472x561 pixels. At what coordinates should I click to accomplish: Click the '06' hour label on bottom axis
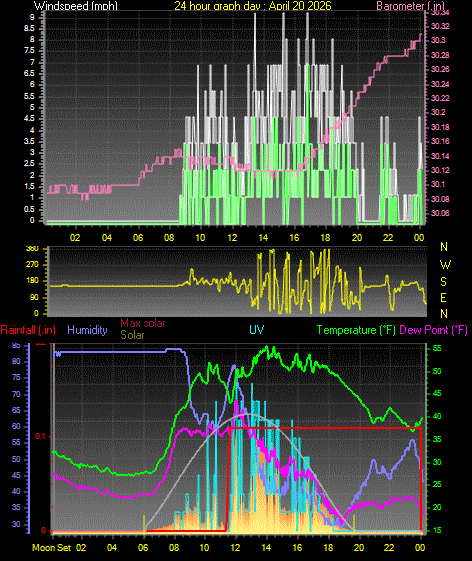[x=143, y=548]
